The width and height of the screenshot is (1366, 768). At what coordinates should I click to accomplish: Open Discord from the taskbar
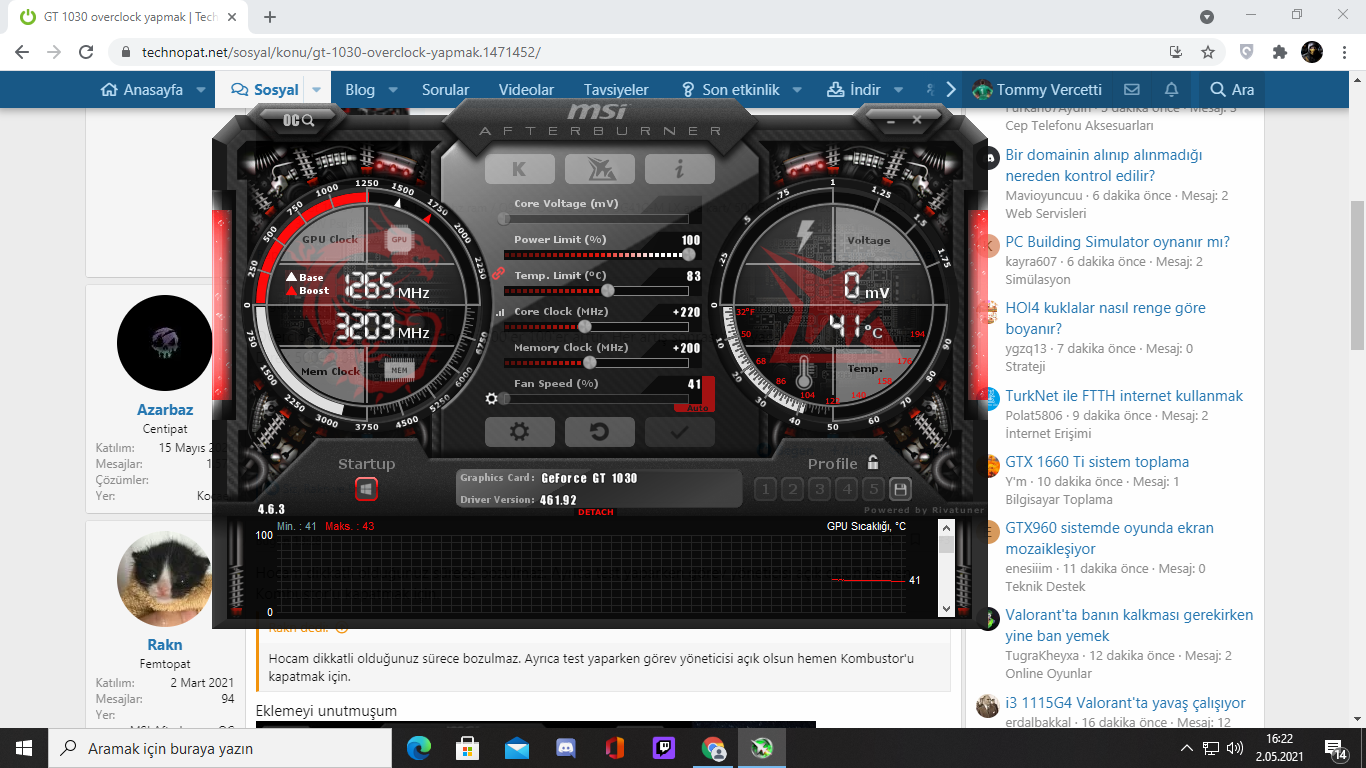(566, 748)
